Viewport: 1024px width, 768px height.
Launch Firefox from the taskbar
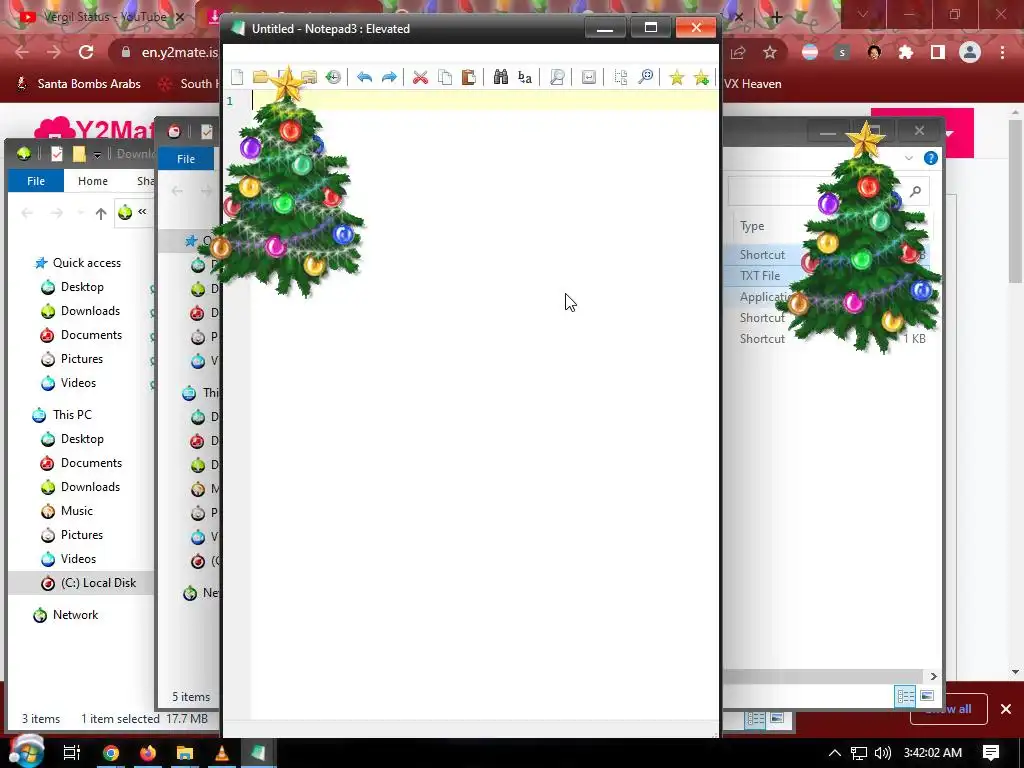[148, 753]
